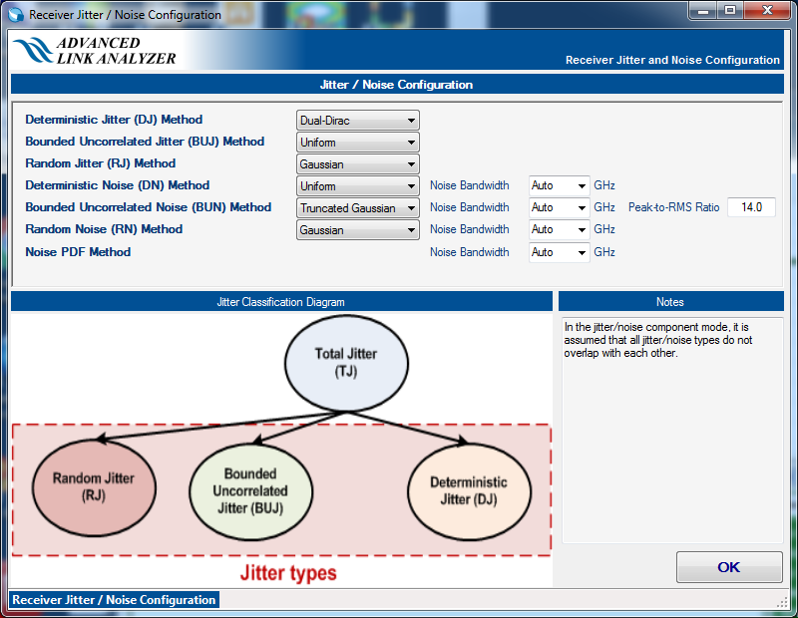Expand the Noise PDF Method bandwidth dropdown
This screenshot has width=798, height=618.
tap(559, 252)
